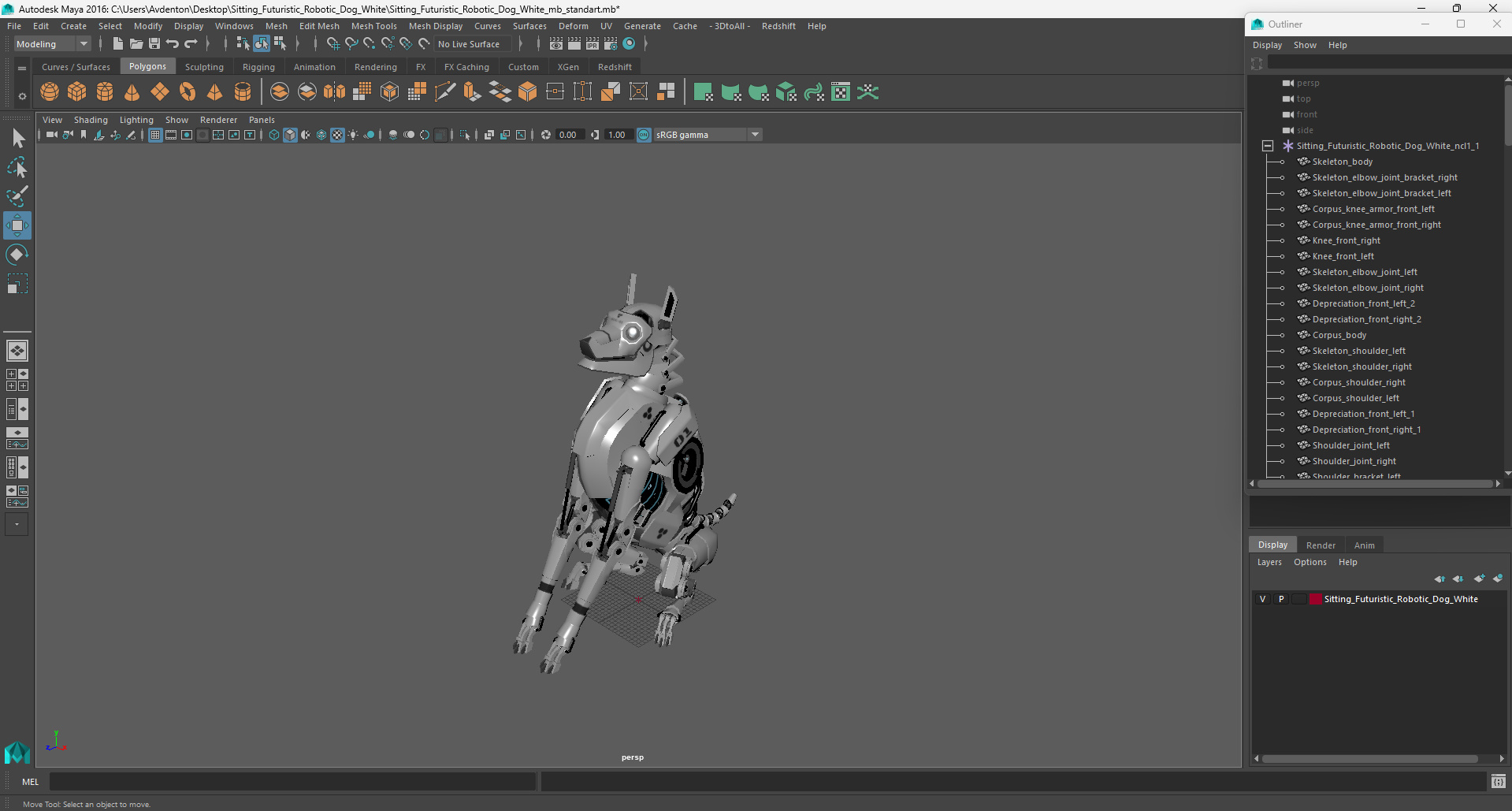This screenshot has width=1512, height=811.
Task: Toggle color management ON button
Action: (x=644, y=135)
